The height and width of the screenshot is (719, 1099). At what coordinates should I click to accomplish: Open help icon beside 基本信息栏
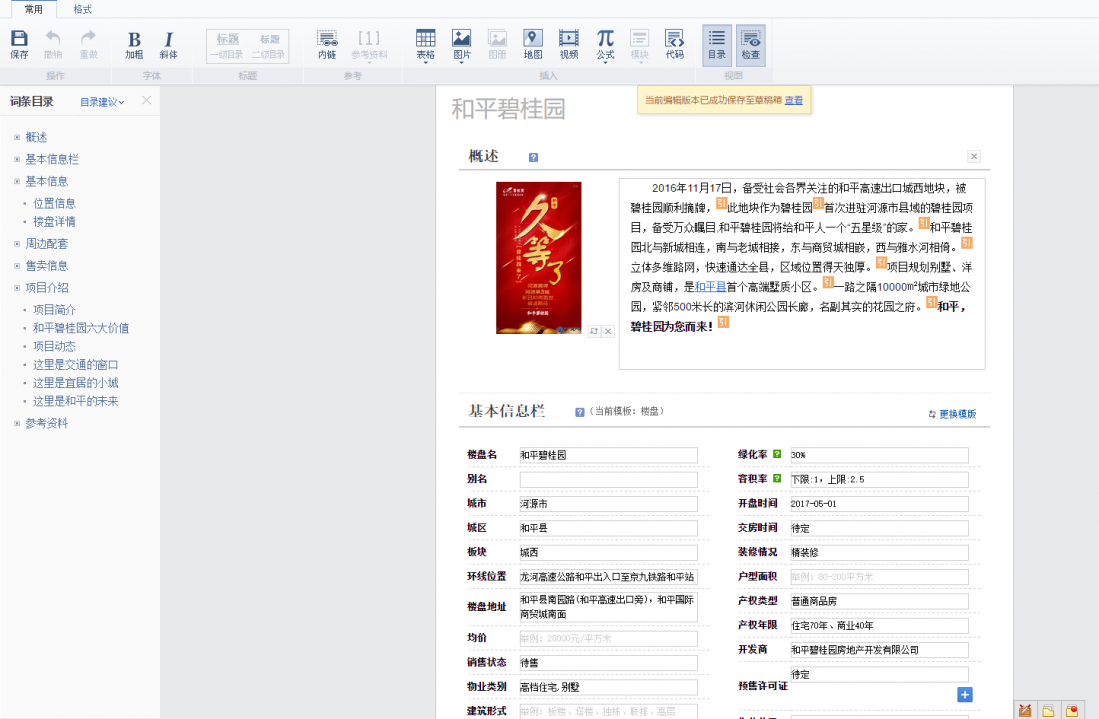[579, 412]
